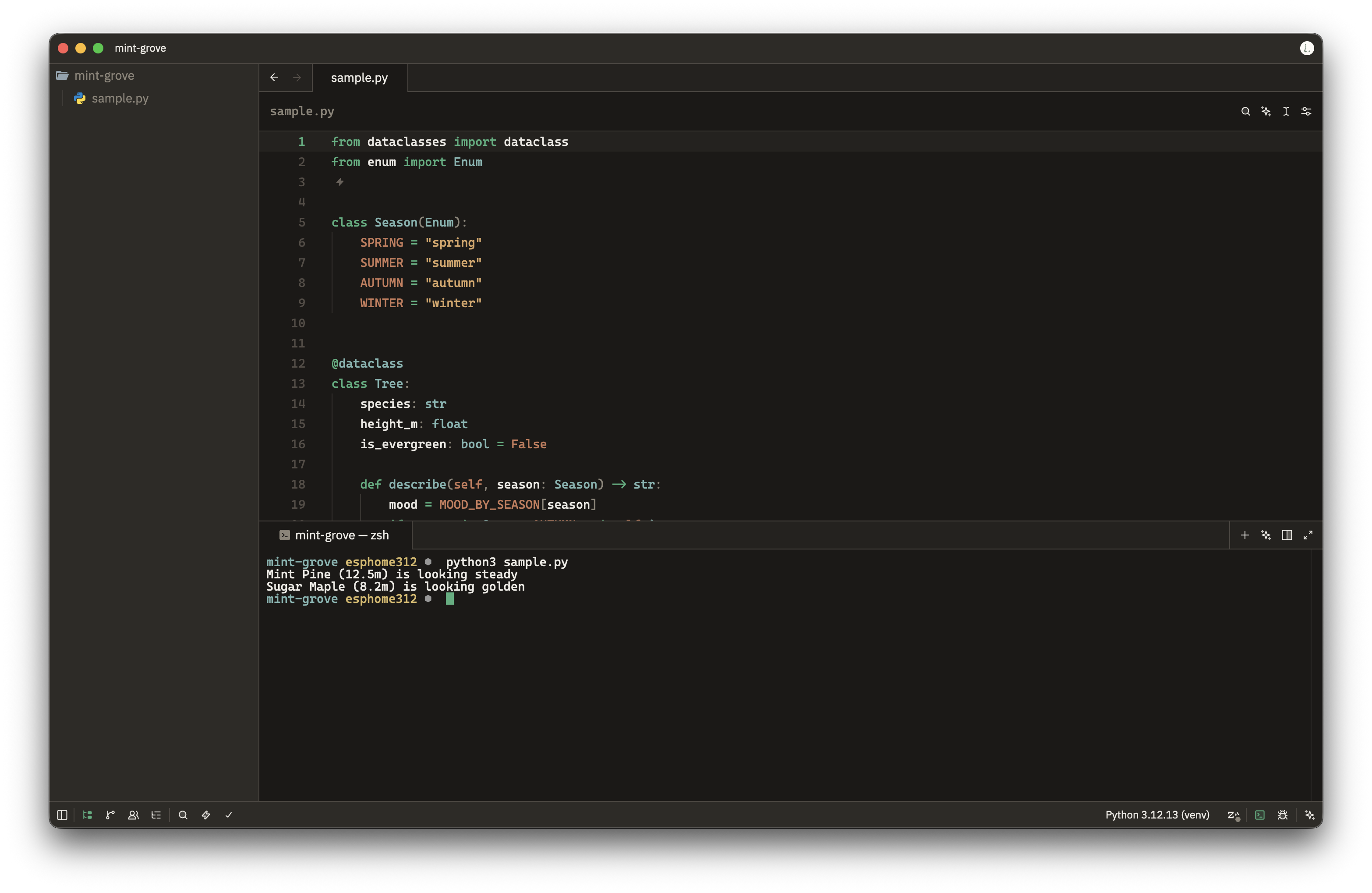Open the Git panel branch icon
Screen dimensions: 1372x893
[x=111, y=815]
